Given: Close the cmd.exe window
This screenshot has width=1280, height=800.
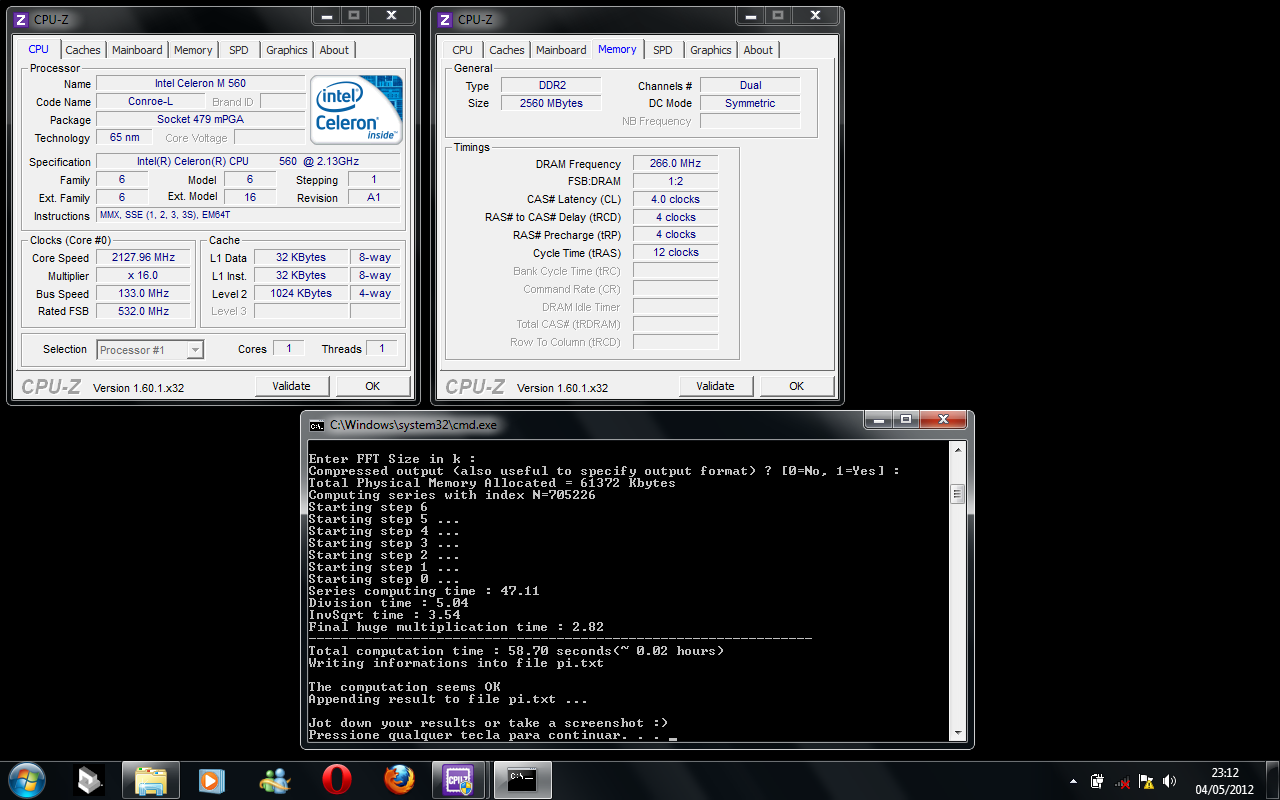Looking at the screenshot, I should (x=943, y=421).
